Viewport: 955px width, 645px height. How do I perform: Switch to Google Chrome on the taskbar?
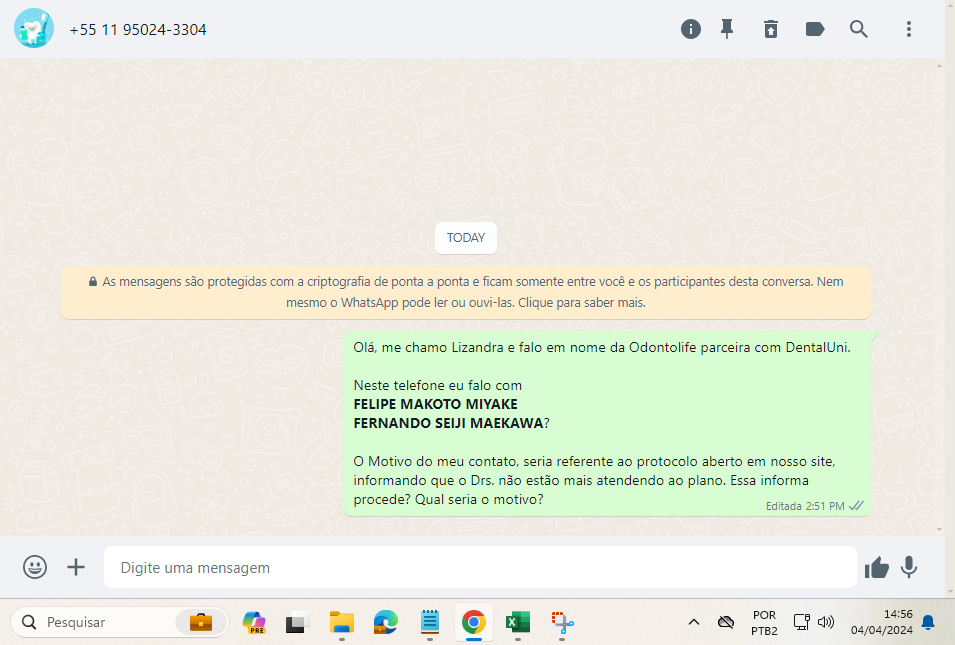click(x=474, y=622)
